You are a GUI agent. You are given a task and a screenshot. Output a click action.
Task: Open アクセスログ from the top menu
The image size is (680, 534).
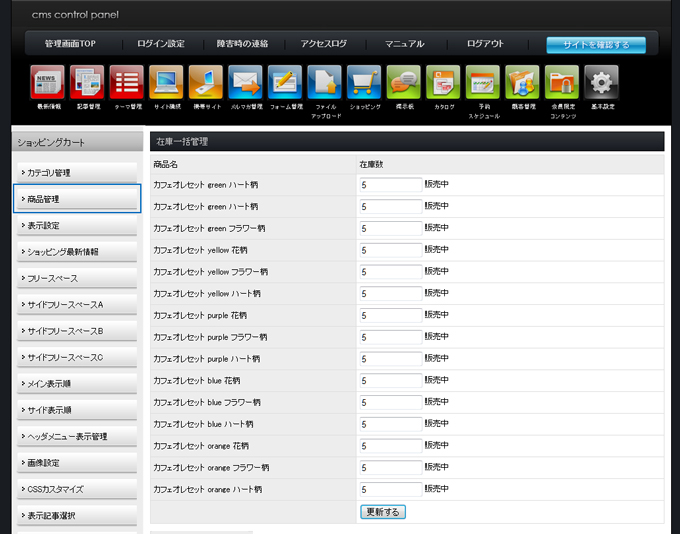pos(324,44)
